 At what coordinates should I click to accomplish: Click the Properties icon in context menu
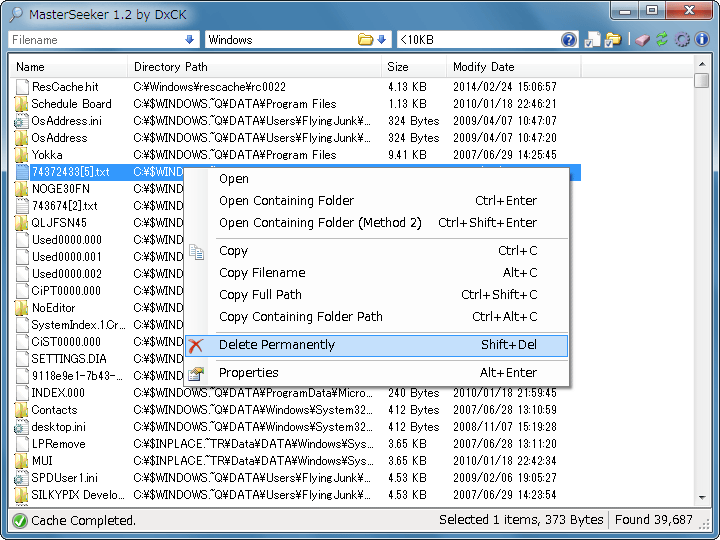[x=196, y=374]
